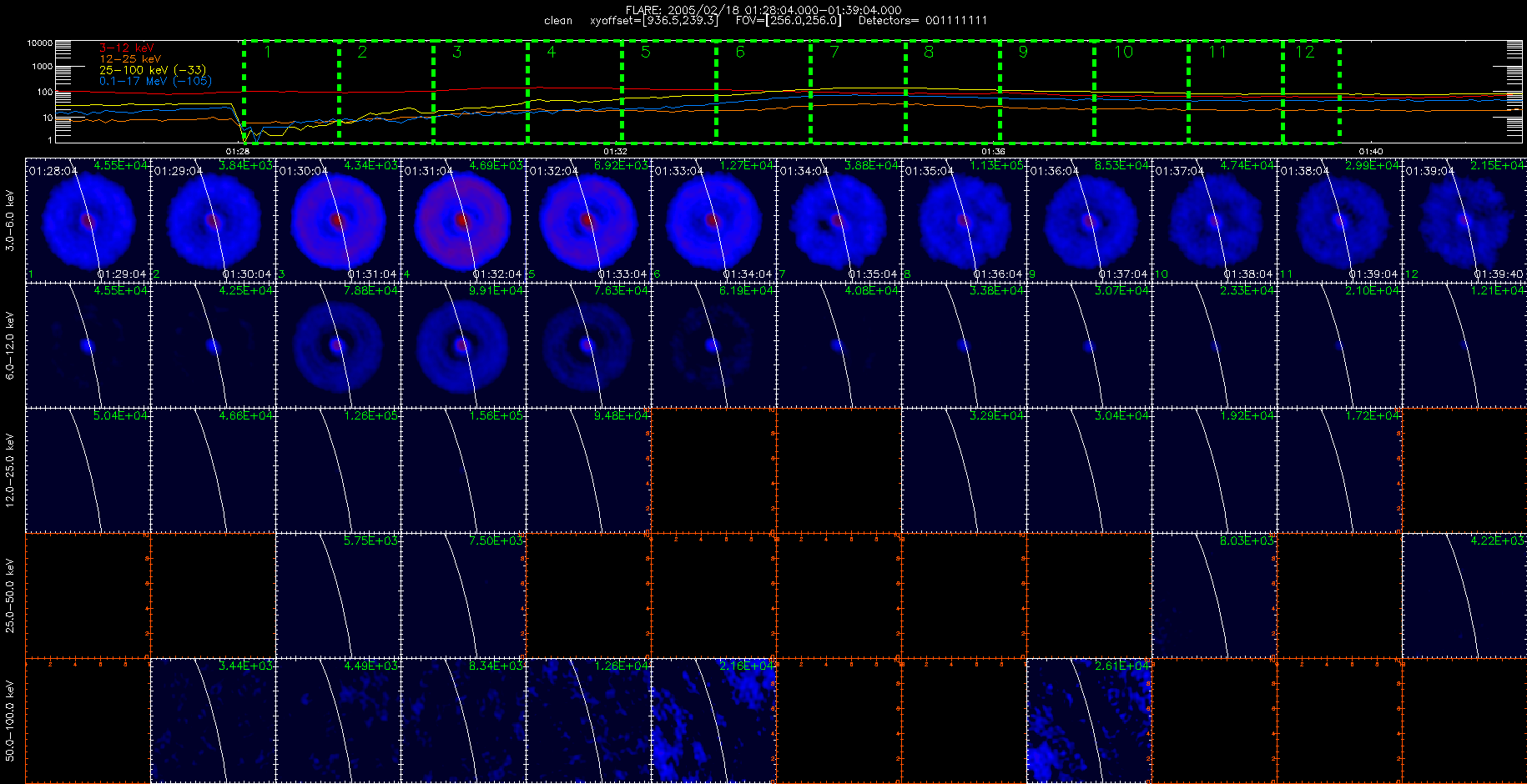Click the 10000 y-axis label
This screenshot has height=784, width=1527.
[x=40, y=43]
